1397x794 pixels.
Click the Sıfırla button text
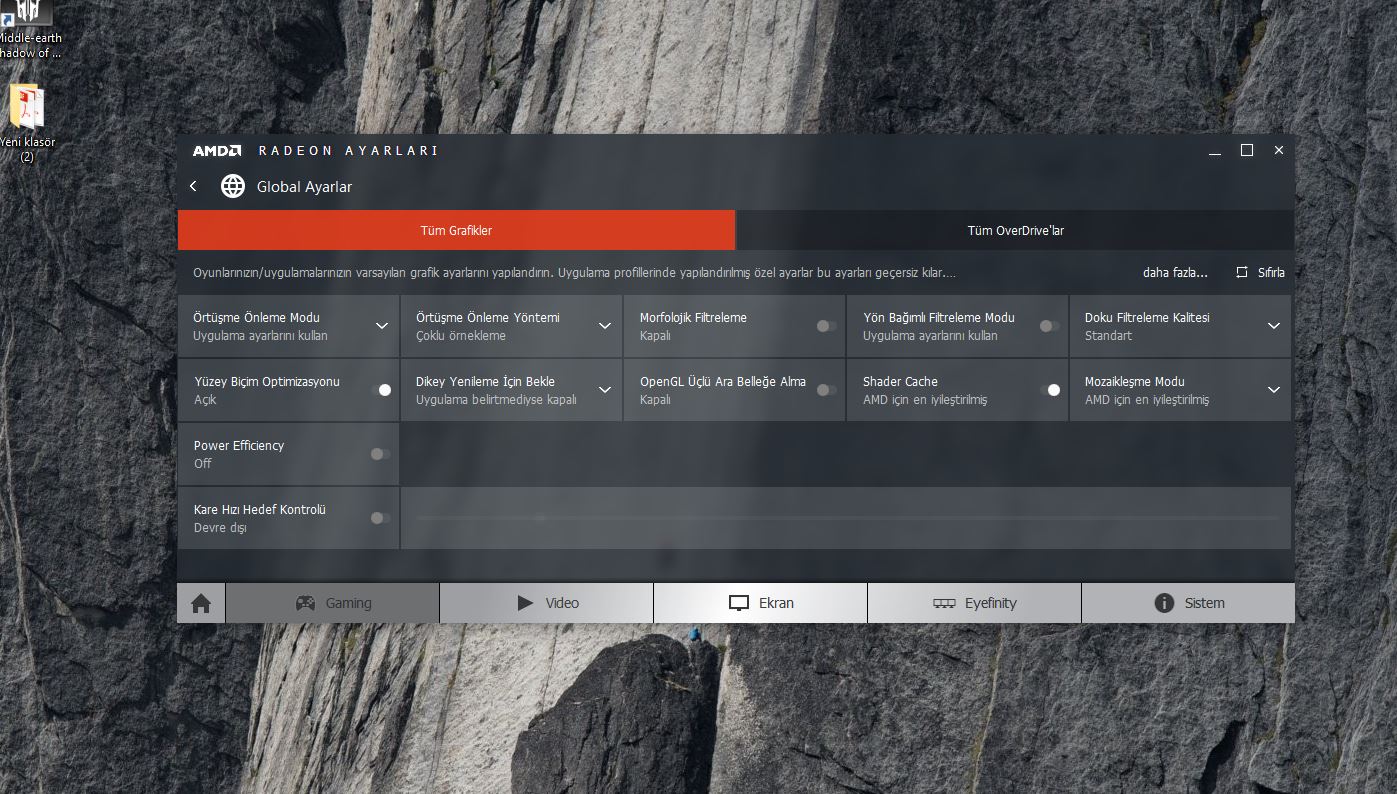[1271, 272]
